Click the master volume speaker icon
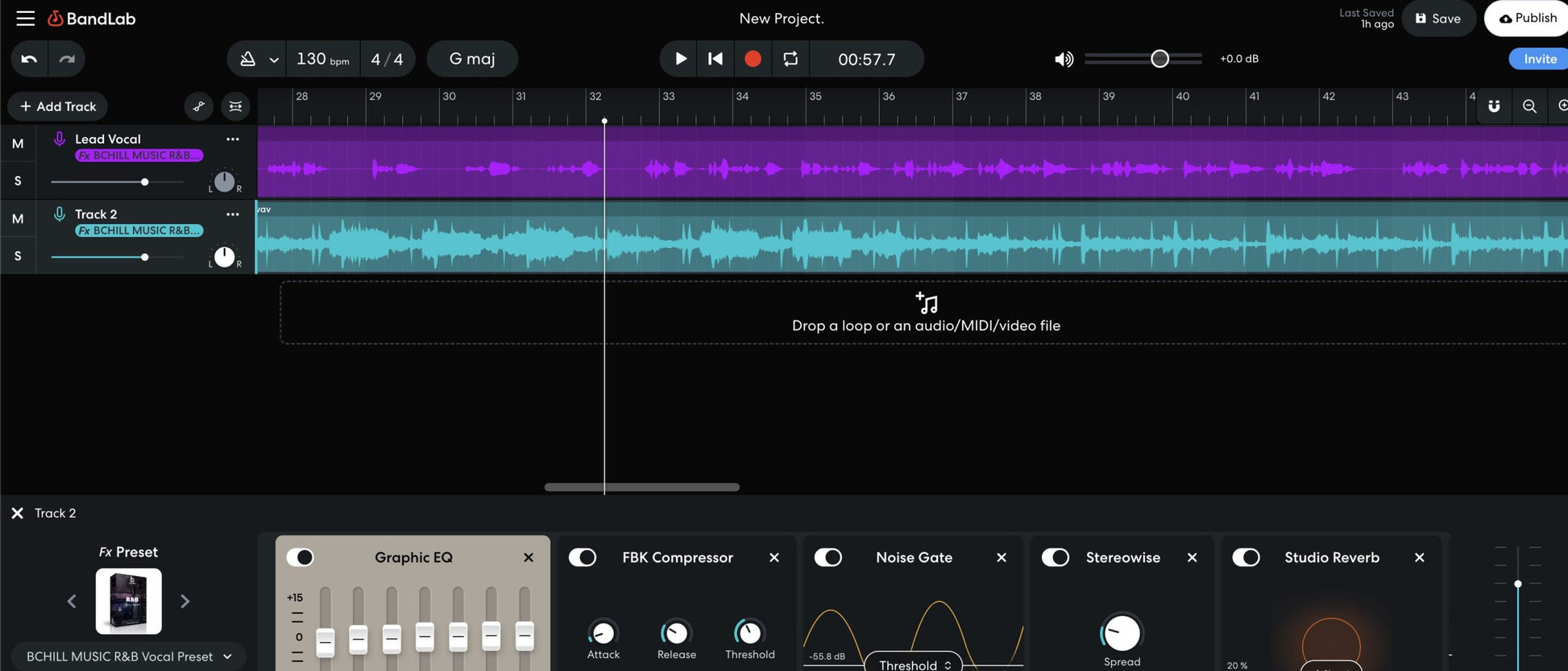The height and width of the screenshot is (671, 1568). point(1064,59)
